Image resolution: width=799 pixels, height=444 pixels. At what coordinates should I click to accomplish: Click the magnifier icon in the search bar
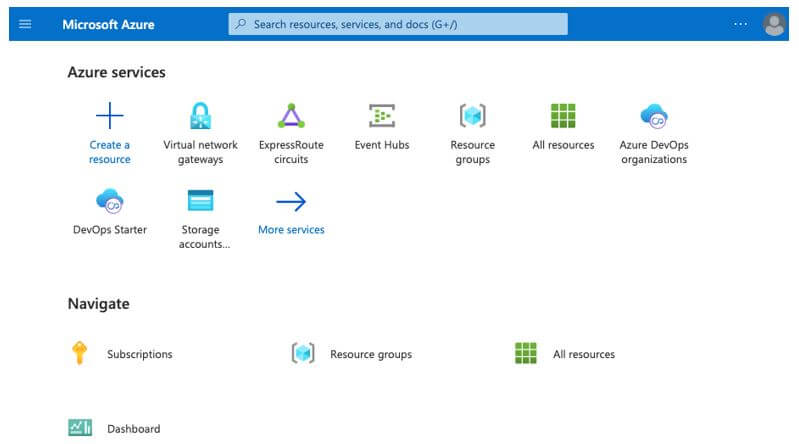click(241, 24)
